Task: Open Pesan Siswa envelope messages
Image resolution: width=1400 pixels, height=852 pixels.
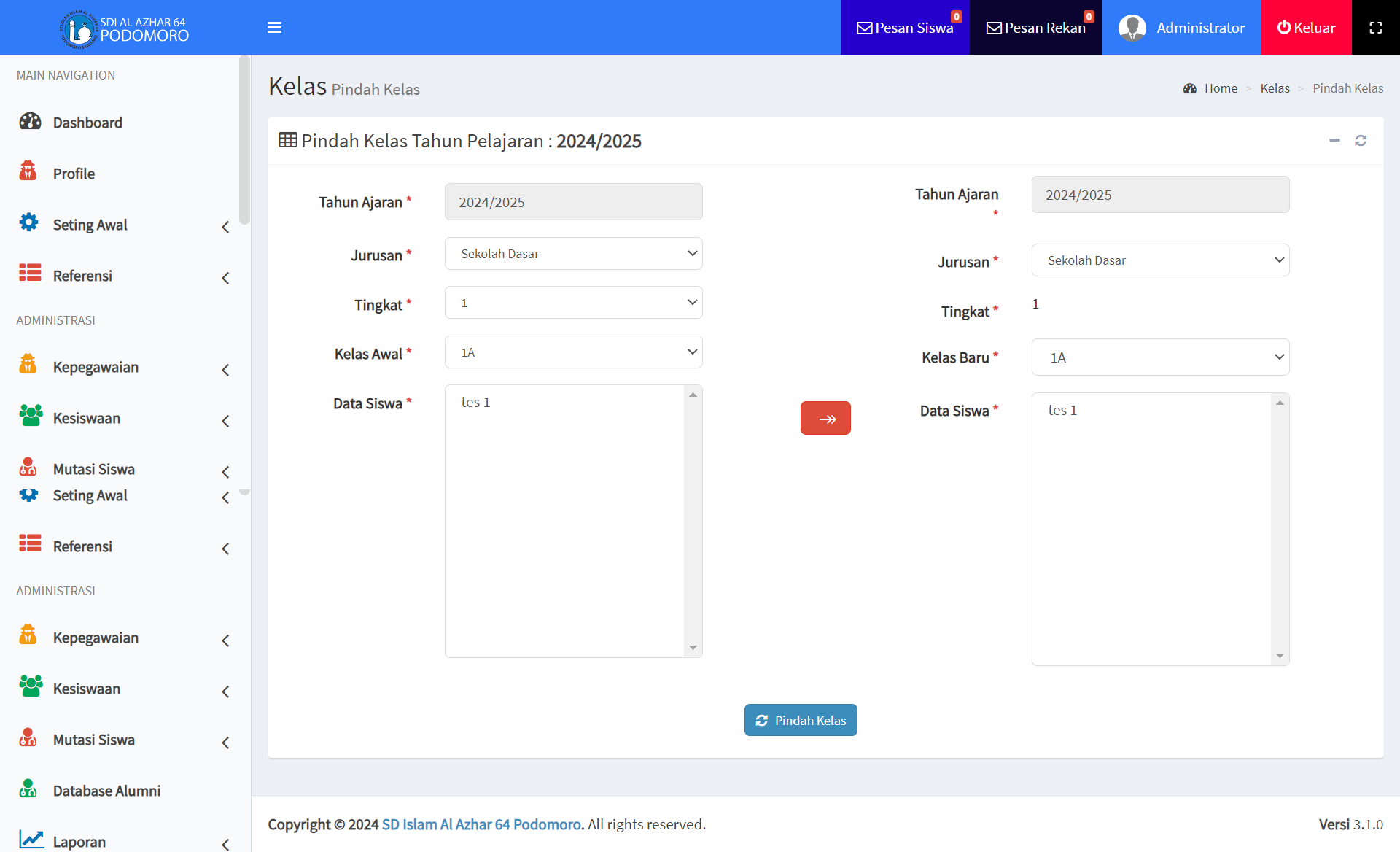Action: pyautogui.click(x=905, y=28)
